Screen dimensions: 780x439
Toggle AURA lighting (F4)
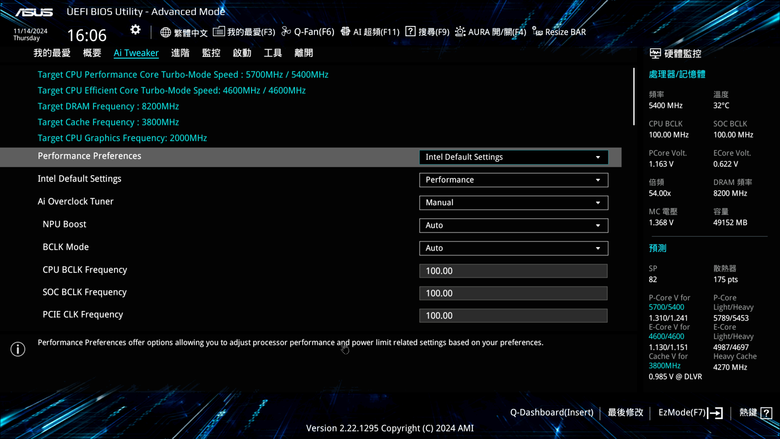click(x=490, y=32)
